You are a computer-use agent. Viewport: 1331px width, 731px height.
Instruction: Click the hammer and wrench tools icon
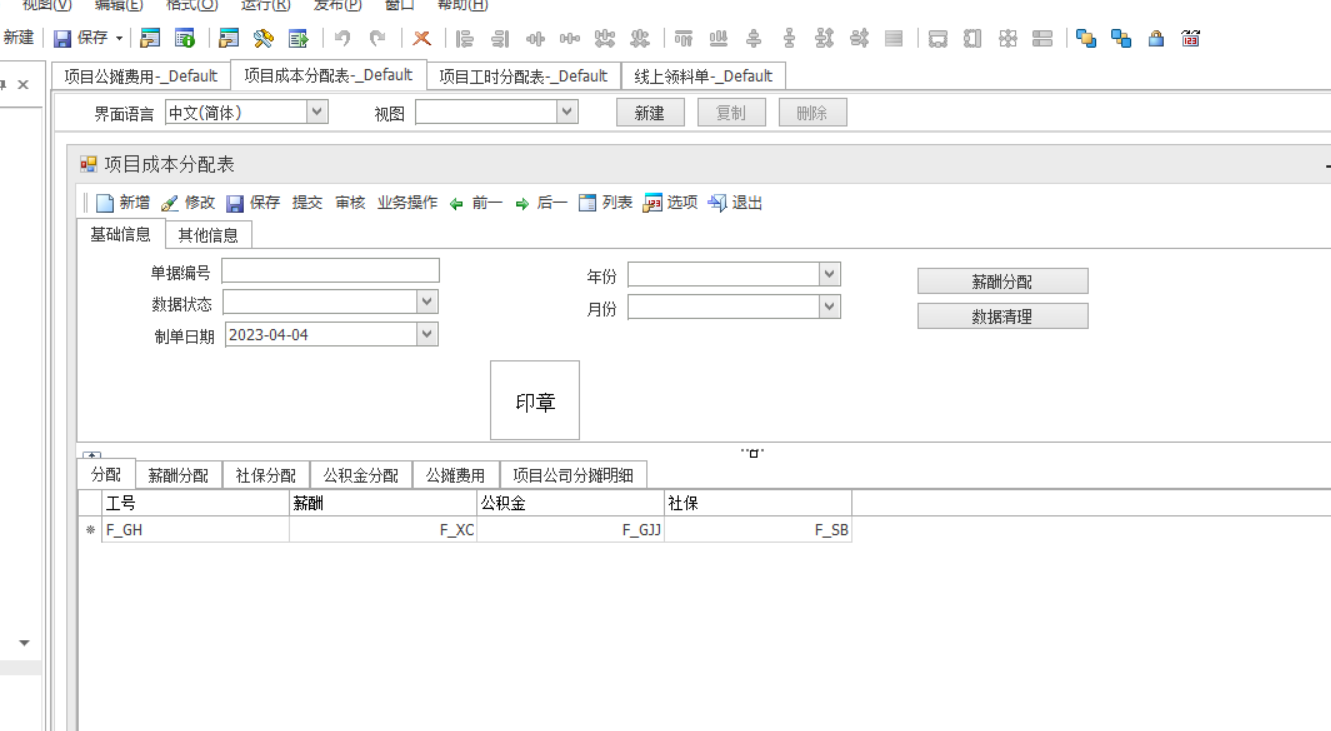pos(263,39)
